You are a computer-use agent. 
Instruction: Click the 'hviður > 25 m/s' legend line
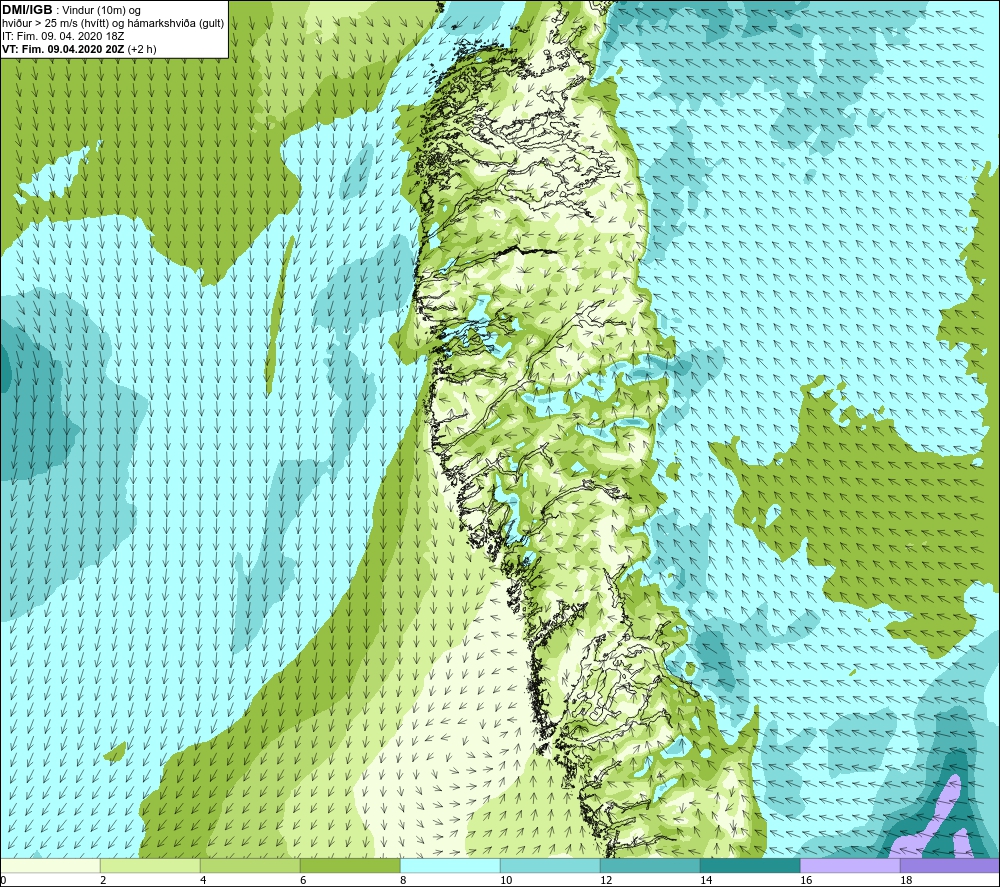(113, 24)
